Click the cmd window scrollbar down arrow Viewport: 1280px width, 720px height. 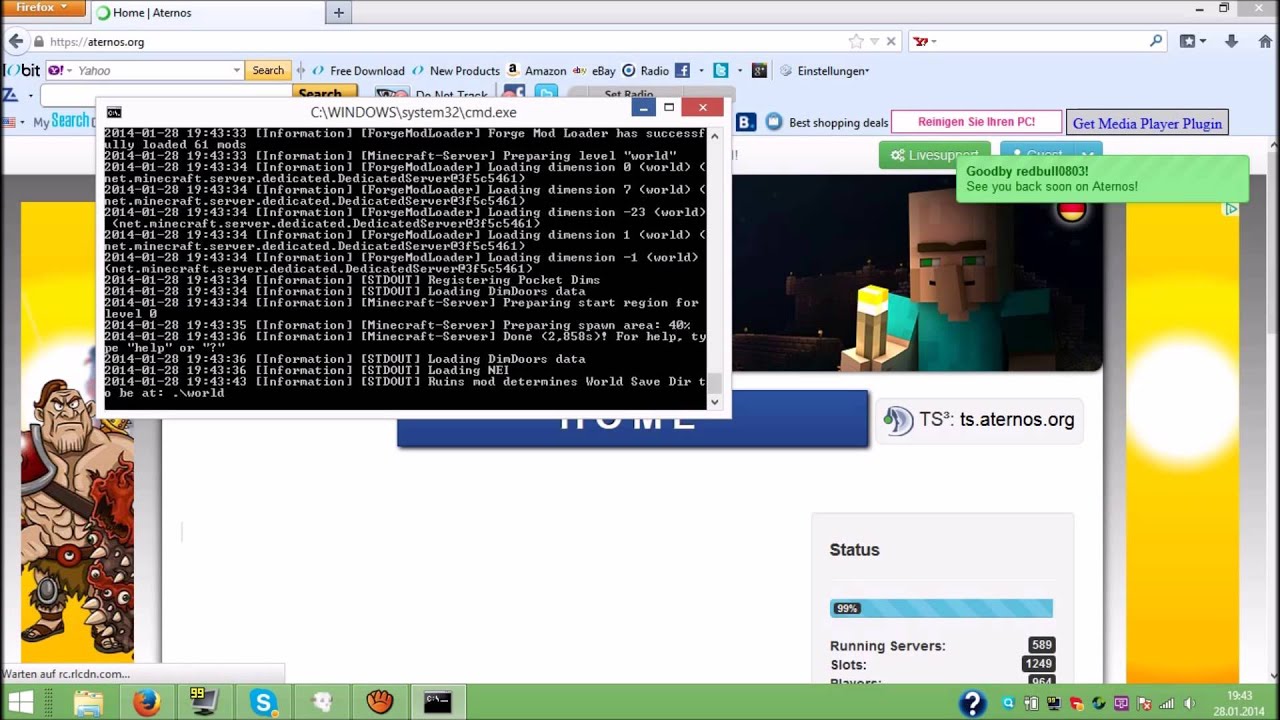(x=714, y=401)
